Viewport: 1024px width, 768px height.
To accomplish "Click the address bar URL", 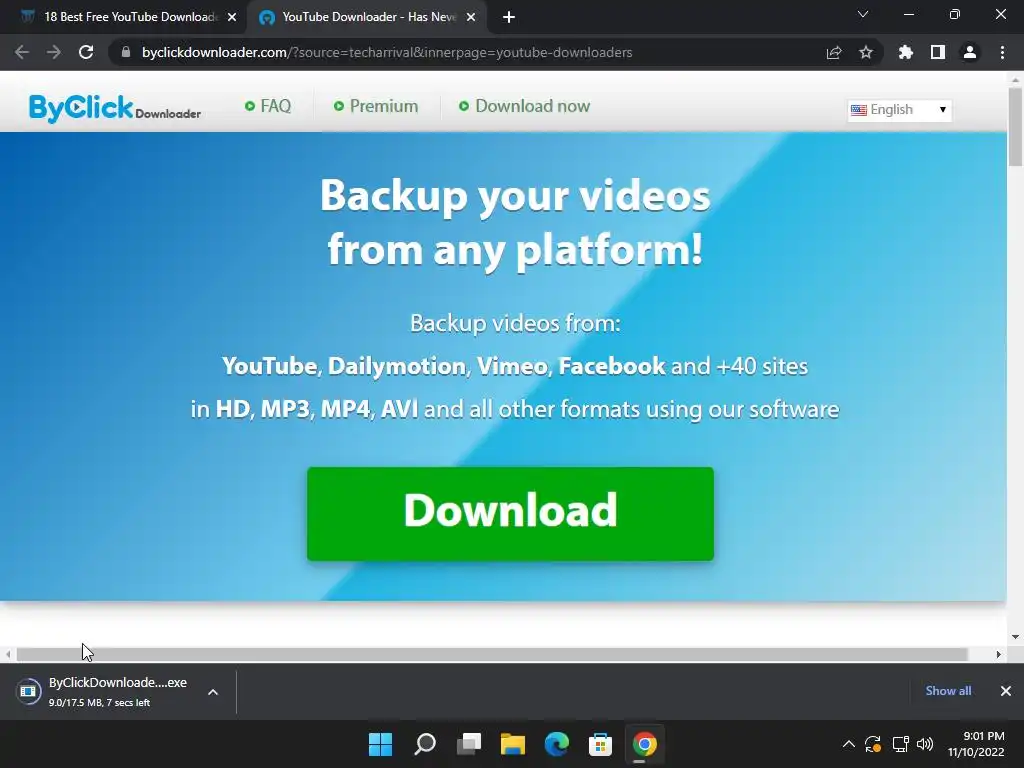I will coord(387,52).
